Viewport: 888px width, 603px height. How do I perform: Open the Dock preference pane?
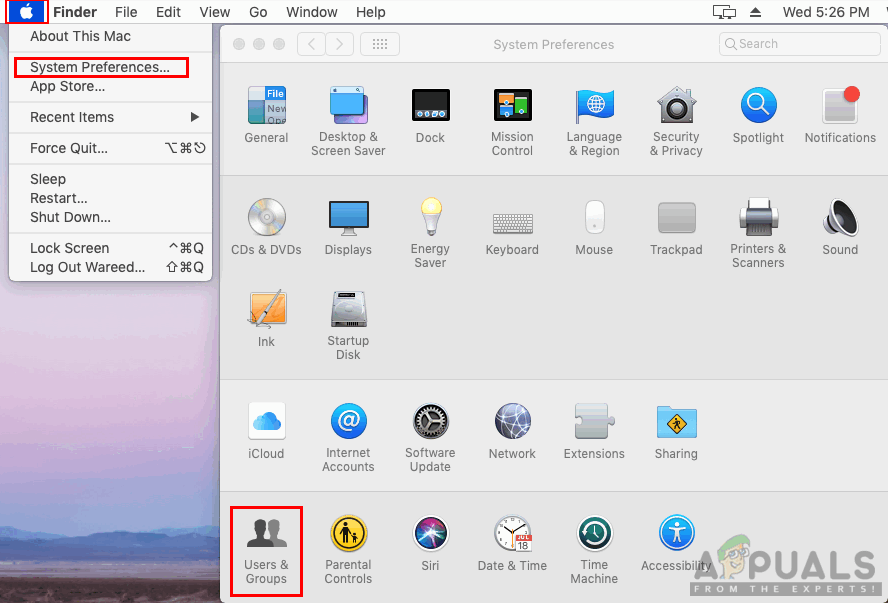[x=430, y=115]
